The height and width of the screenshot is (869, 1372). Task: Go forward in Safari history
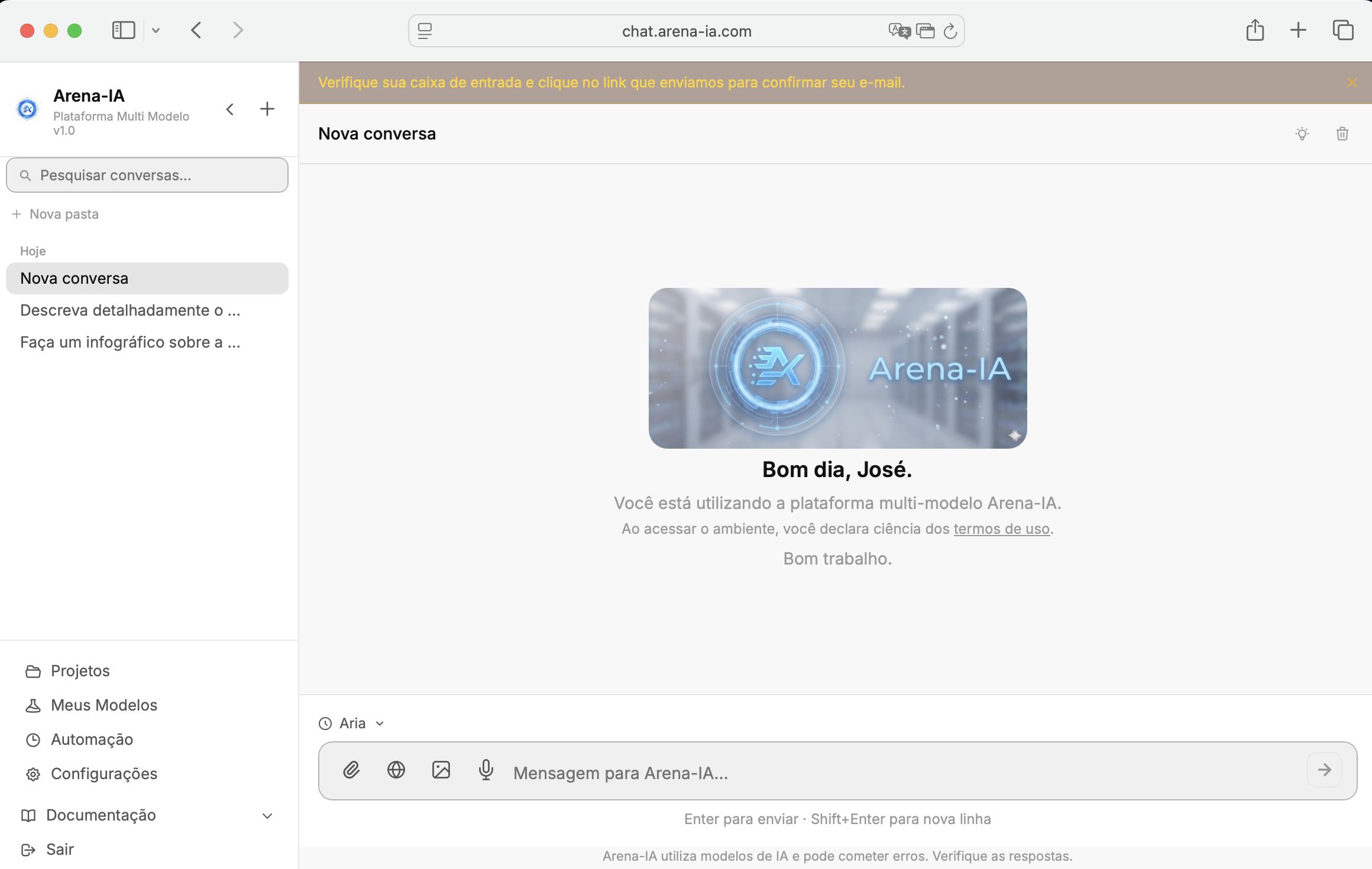[x=238, y=30]
